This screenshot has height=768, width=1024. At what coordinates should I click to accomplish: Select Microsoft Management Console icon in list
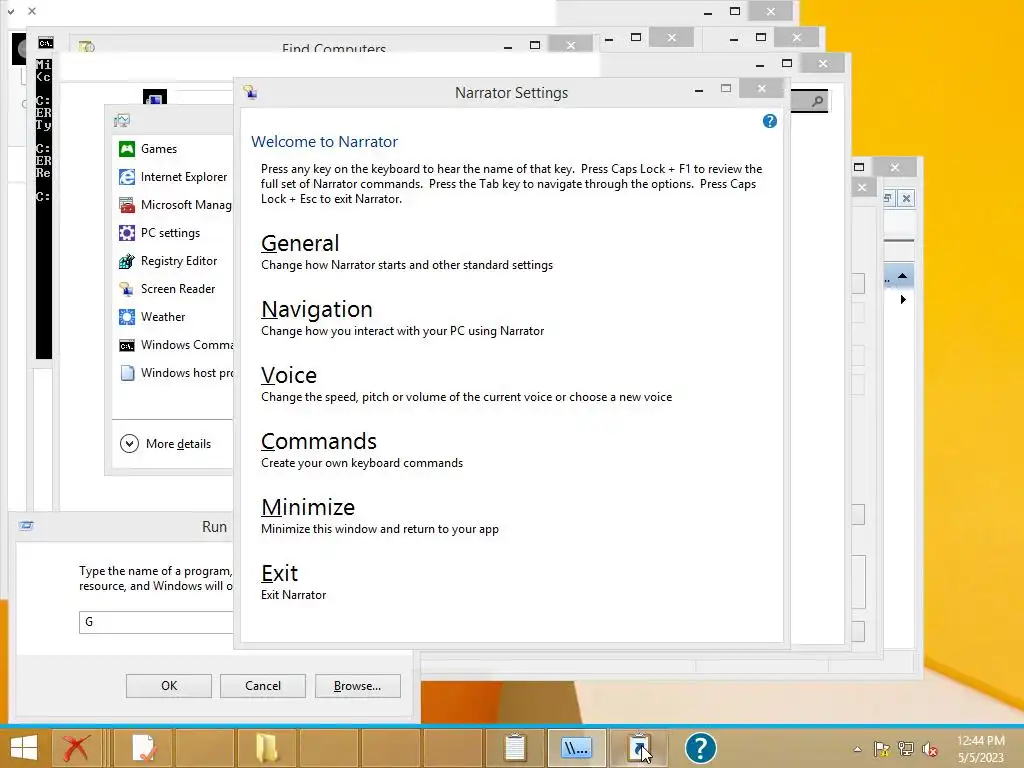click(x=127, y=205)
